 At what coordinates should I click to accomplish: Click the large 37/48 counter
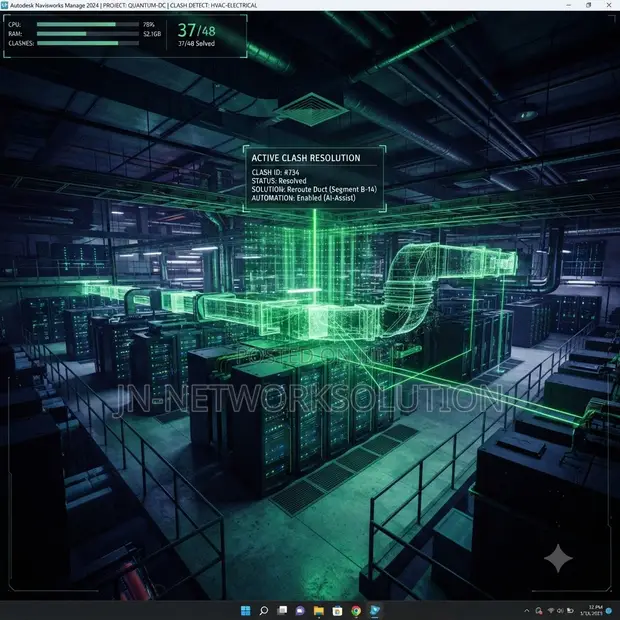pyautogui.click(x=197, y=30)
